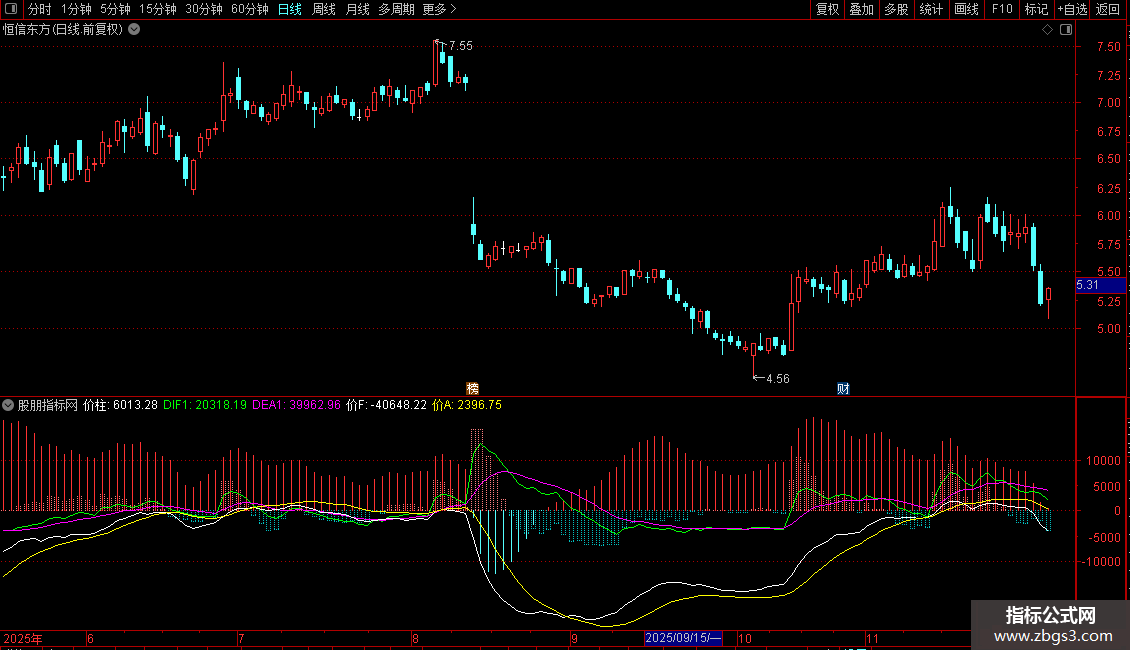Open the 画线 drawing tools

(967, 9)
